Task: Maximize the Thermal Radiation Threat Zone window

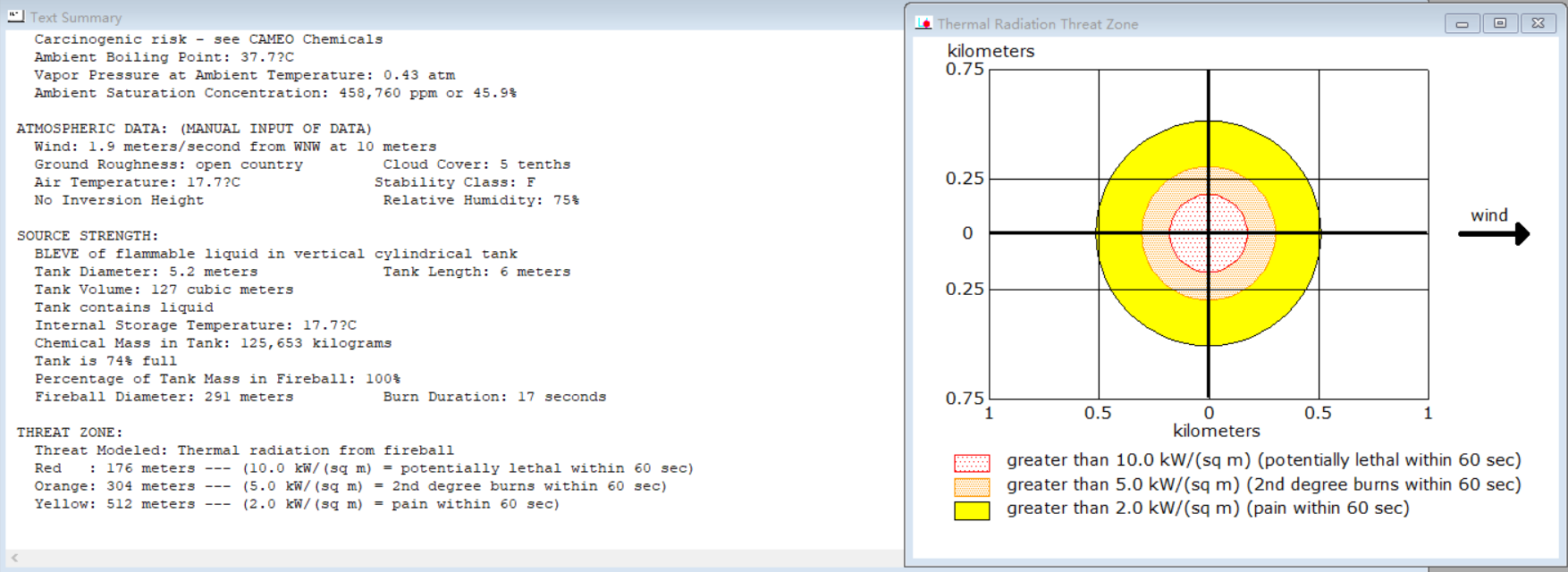Action: point(1500,23)
